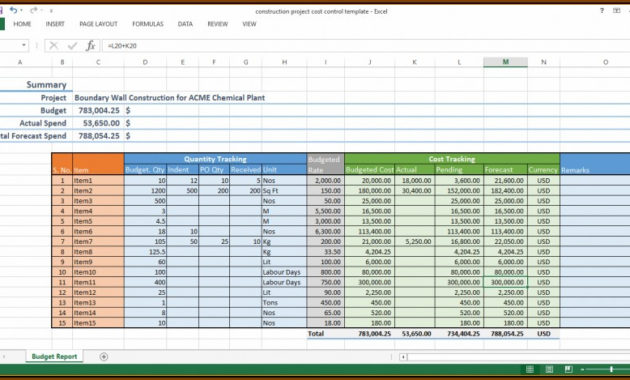The width and height of the screenshot is (630, 380).
Task: Open the HOME ribbon tab
Action: coord(22,24)
